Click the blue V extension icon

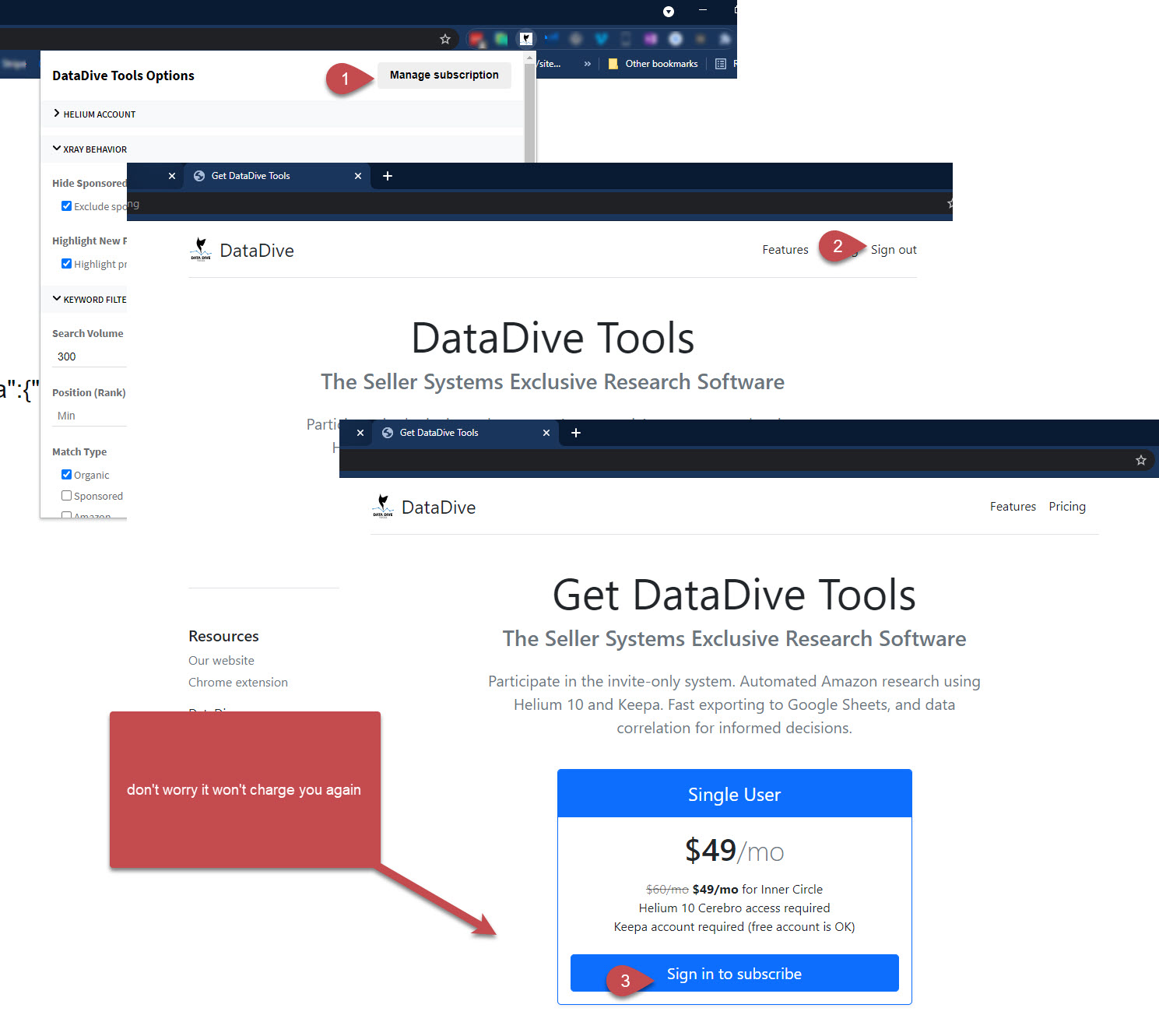click(x=601, y=38)
